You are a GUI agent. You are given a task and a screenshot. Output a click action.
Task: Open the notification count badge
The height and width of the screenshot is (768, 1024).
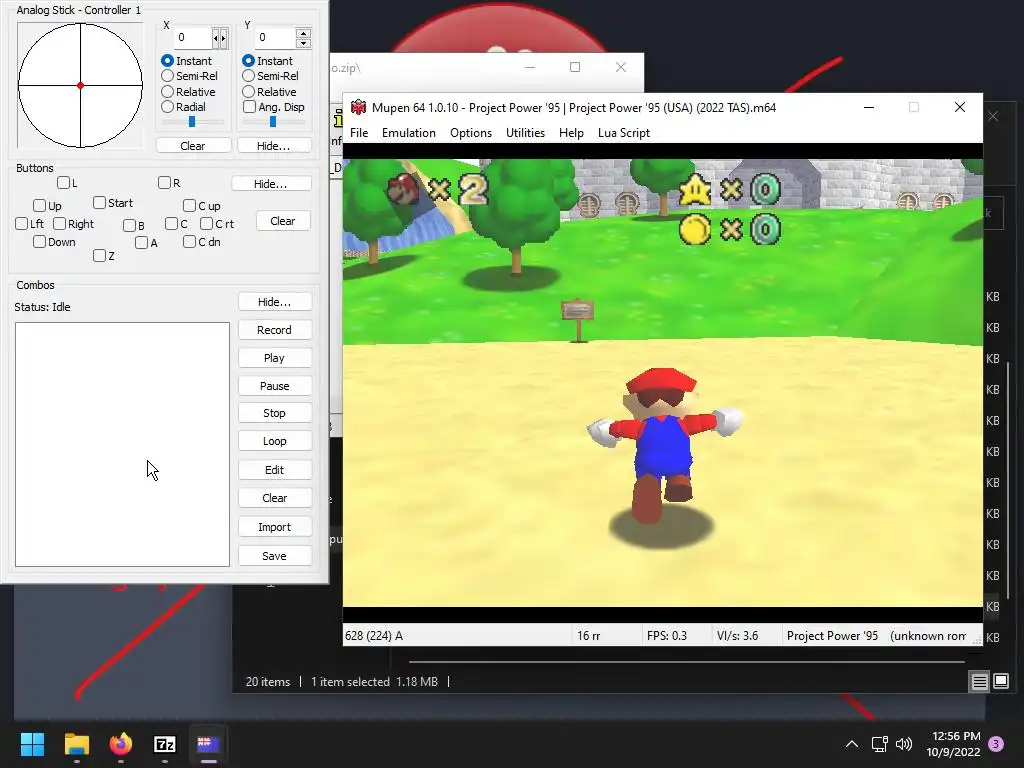(996, 744)
